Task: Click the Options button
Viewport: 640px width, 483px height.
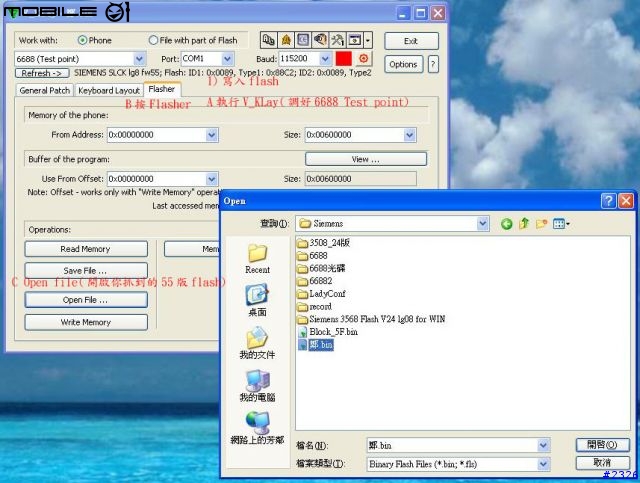Action: tap(403, 64)
